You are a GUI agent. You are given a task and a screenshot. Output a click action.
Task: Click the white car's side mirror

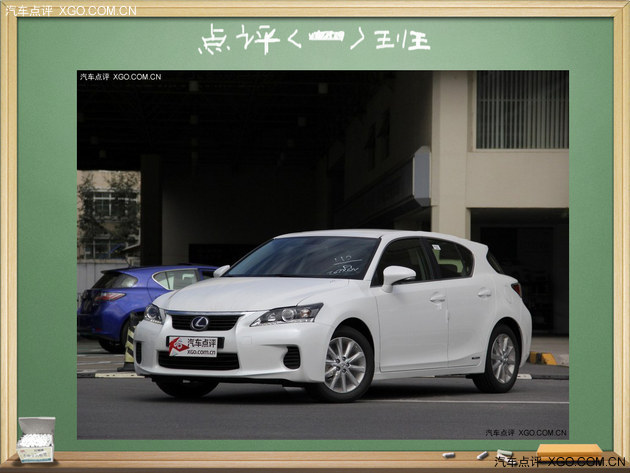pyautogui.click(x=397, y=275)
